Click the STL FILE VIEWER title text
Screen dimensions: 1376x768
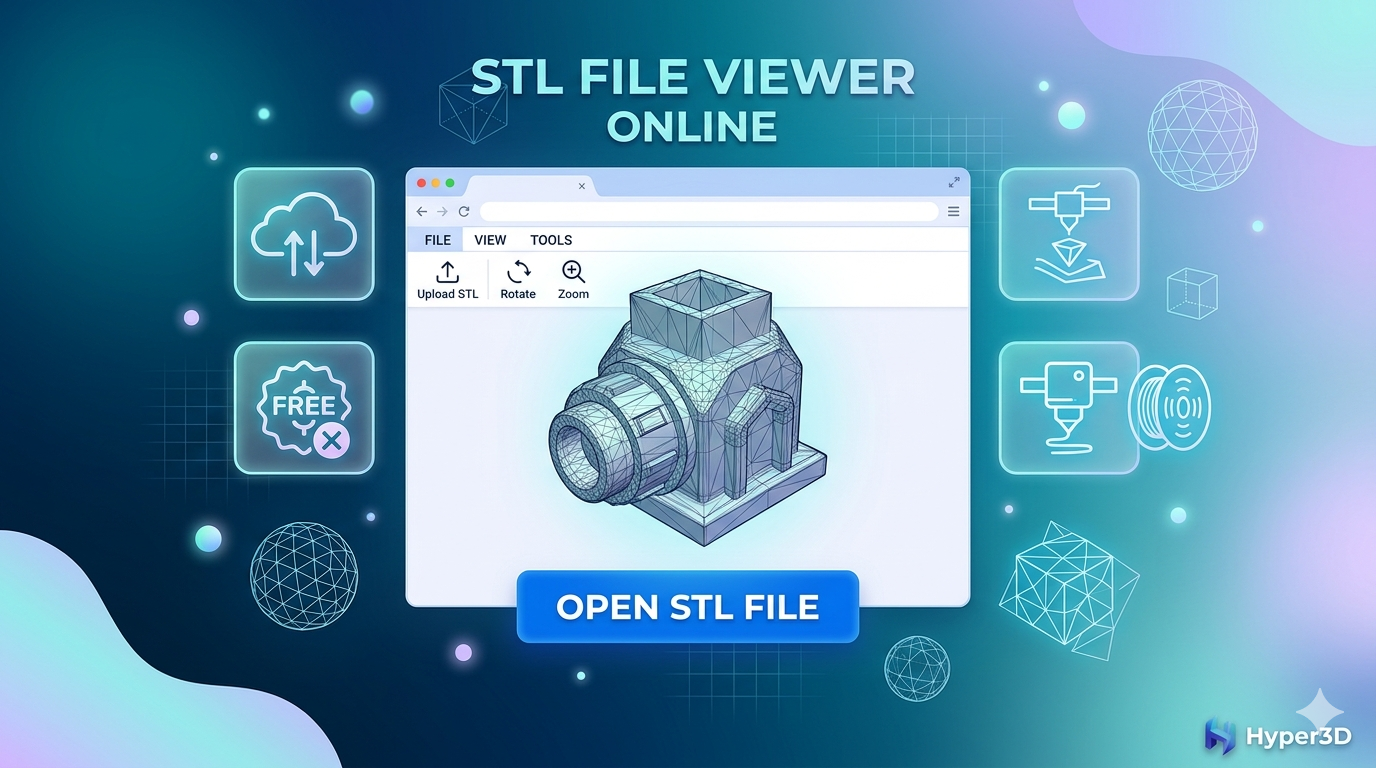pos(692,78)
